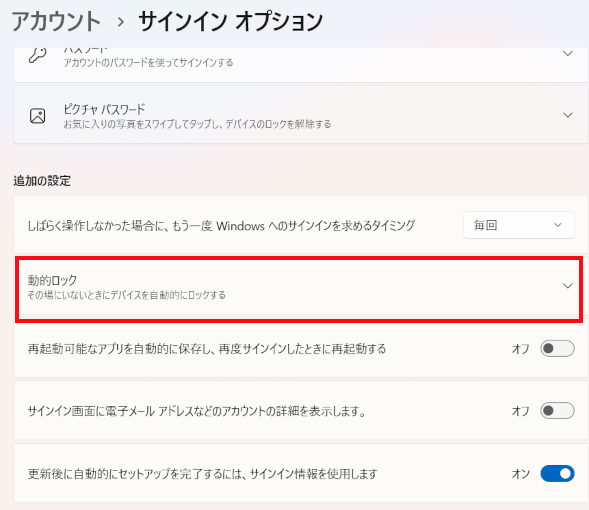
Task: Open the 動的ロック setting row
Action: (x=299, y=289)
